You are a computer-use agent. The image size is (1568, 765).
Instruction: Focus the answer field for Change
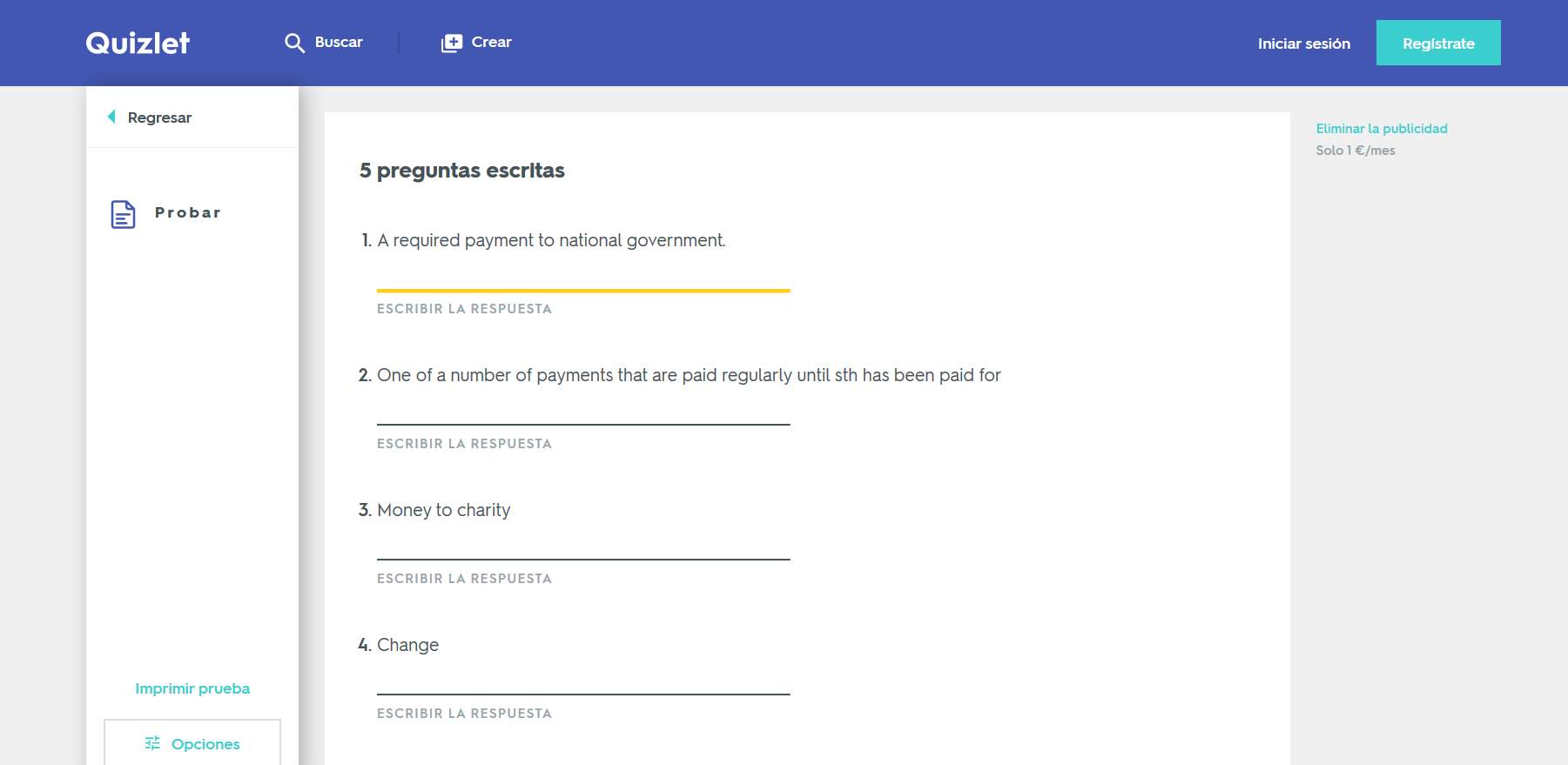[583, 682]
